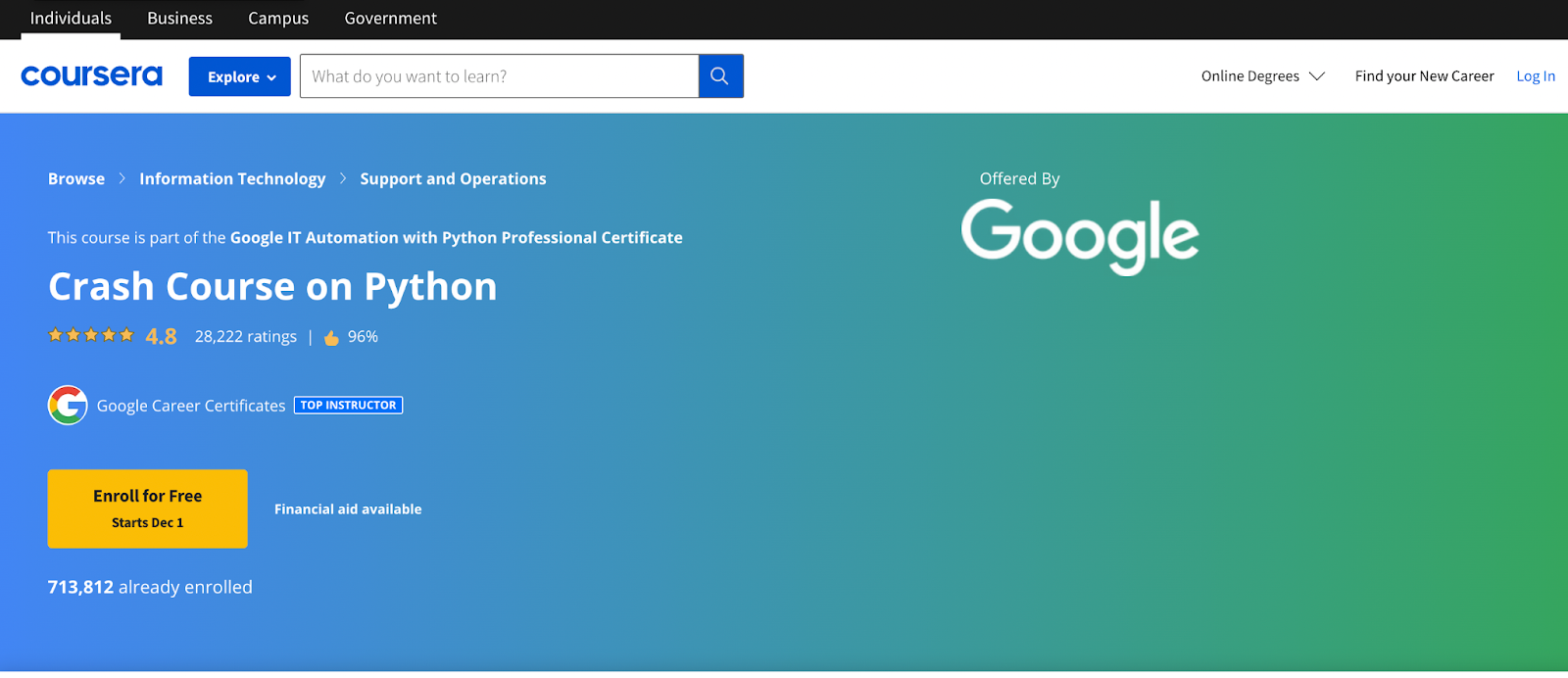The height and width of the screenshot is (678, 1568).
Task: Go to Information Technology breadcrumb
Action: point(232,178)
